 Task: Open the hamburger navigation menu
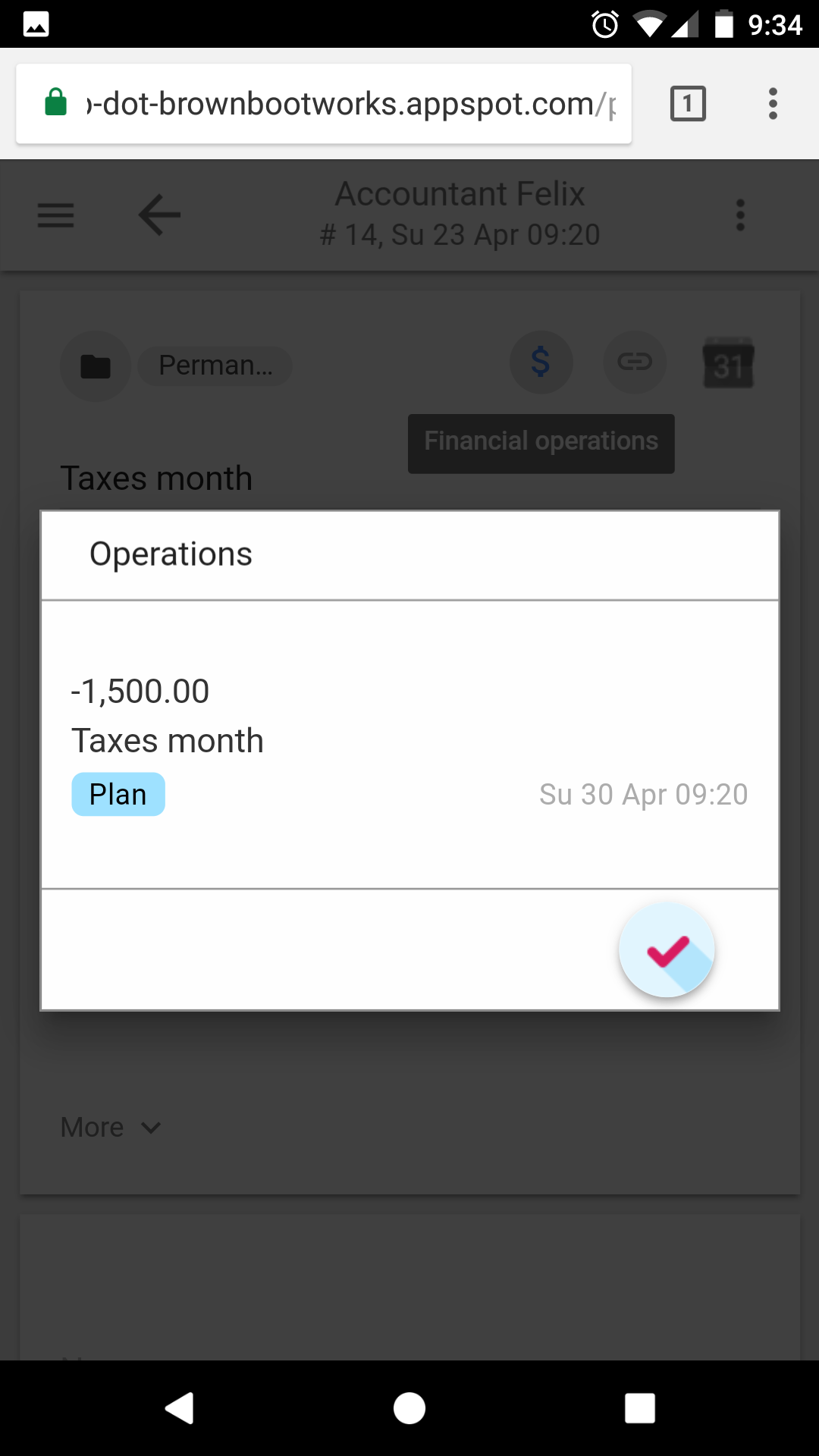[56, 215]
